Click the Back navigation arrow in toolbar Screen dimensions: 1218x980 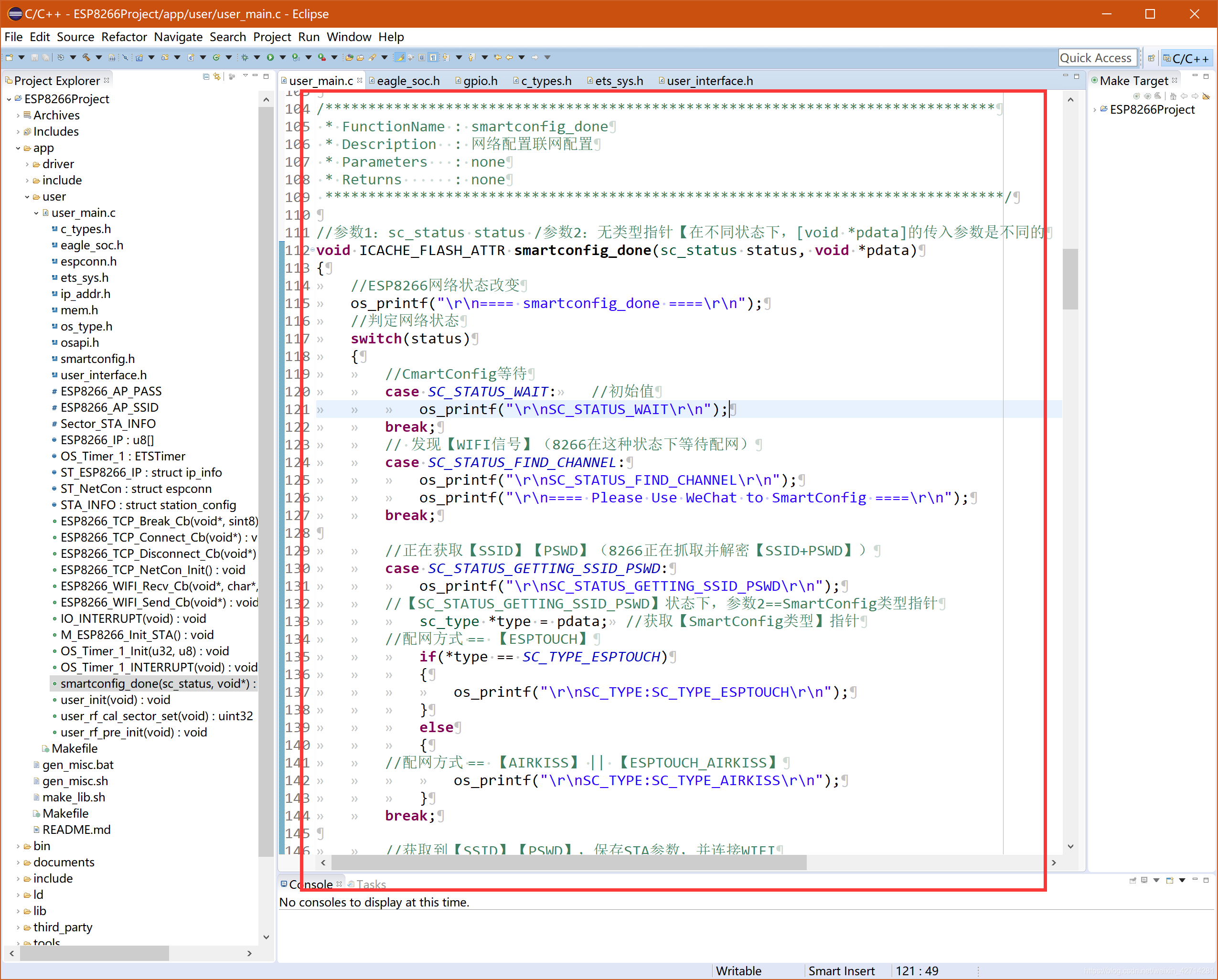(509, 57)
